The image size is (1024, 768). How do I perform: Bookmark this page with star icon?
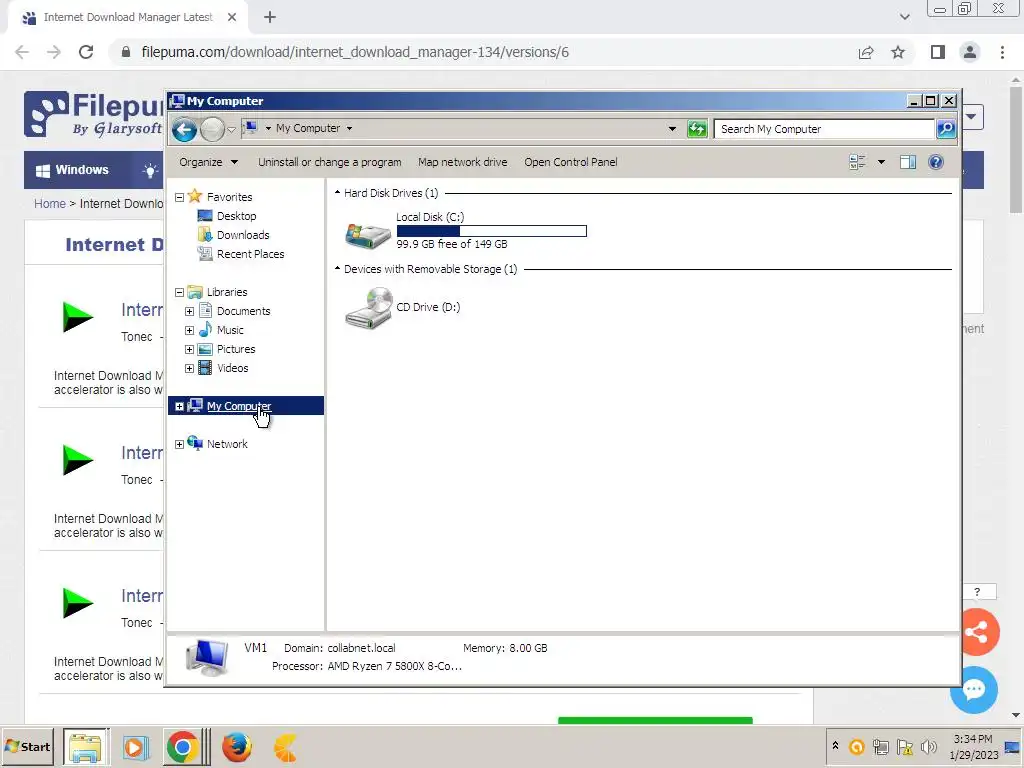pyautogui.click(x=898, y=52)
